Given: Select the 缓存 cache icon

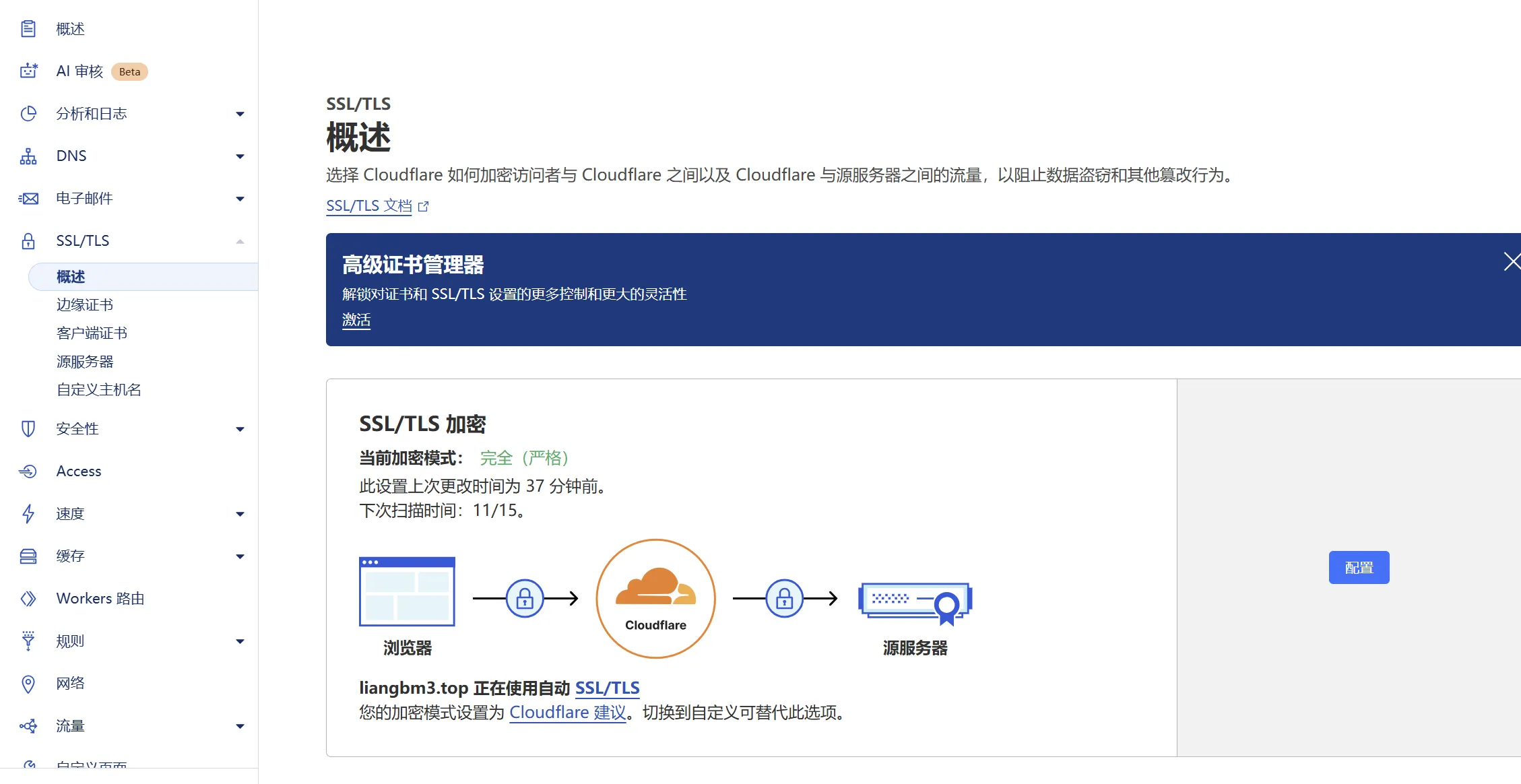Looking at the screenshot, I should (x=28, y=556).
